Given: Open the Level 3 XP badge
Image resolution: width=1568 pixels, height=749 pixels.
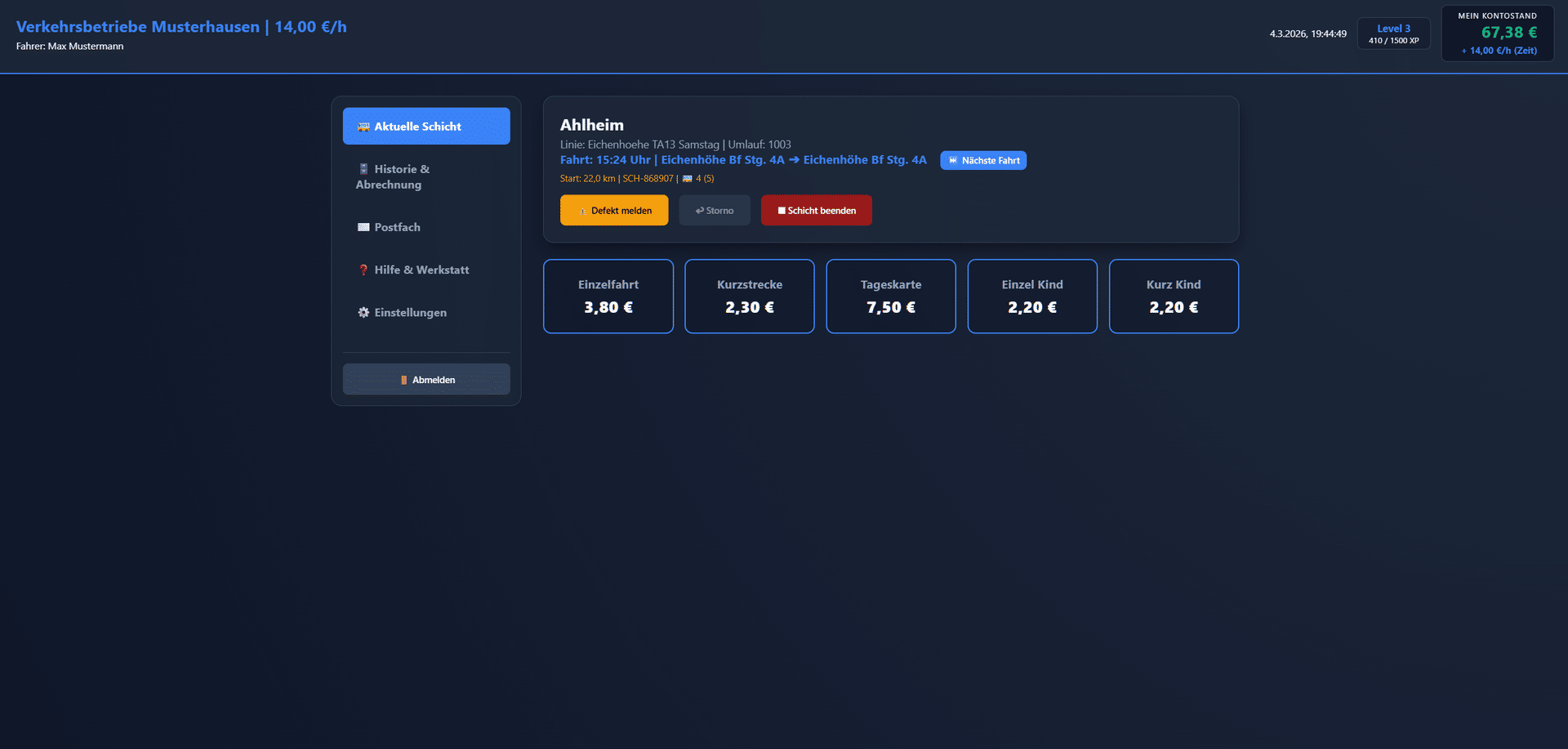Looking at the screenshot, I should point(1393,33).
